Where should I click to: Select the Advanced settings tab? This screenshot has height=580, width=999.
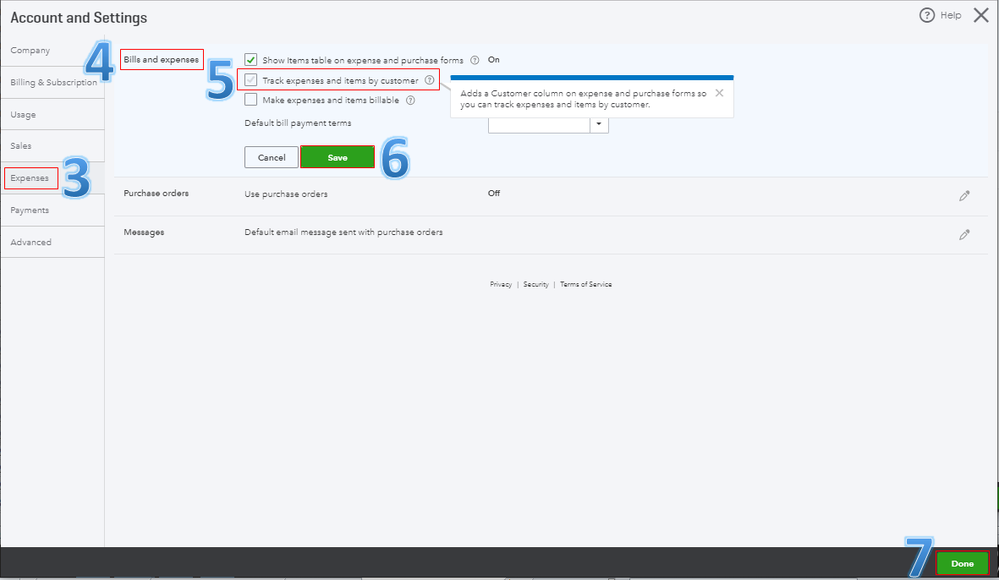click(30, 241)
